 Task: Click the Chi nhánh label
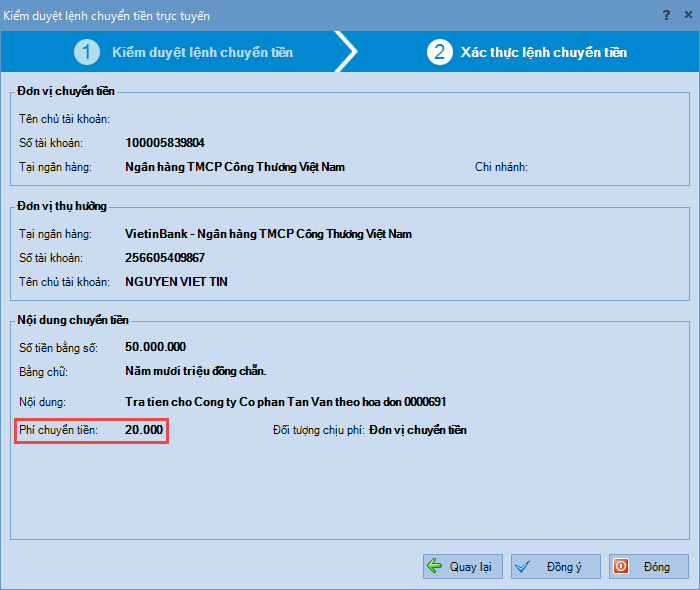501,167
